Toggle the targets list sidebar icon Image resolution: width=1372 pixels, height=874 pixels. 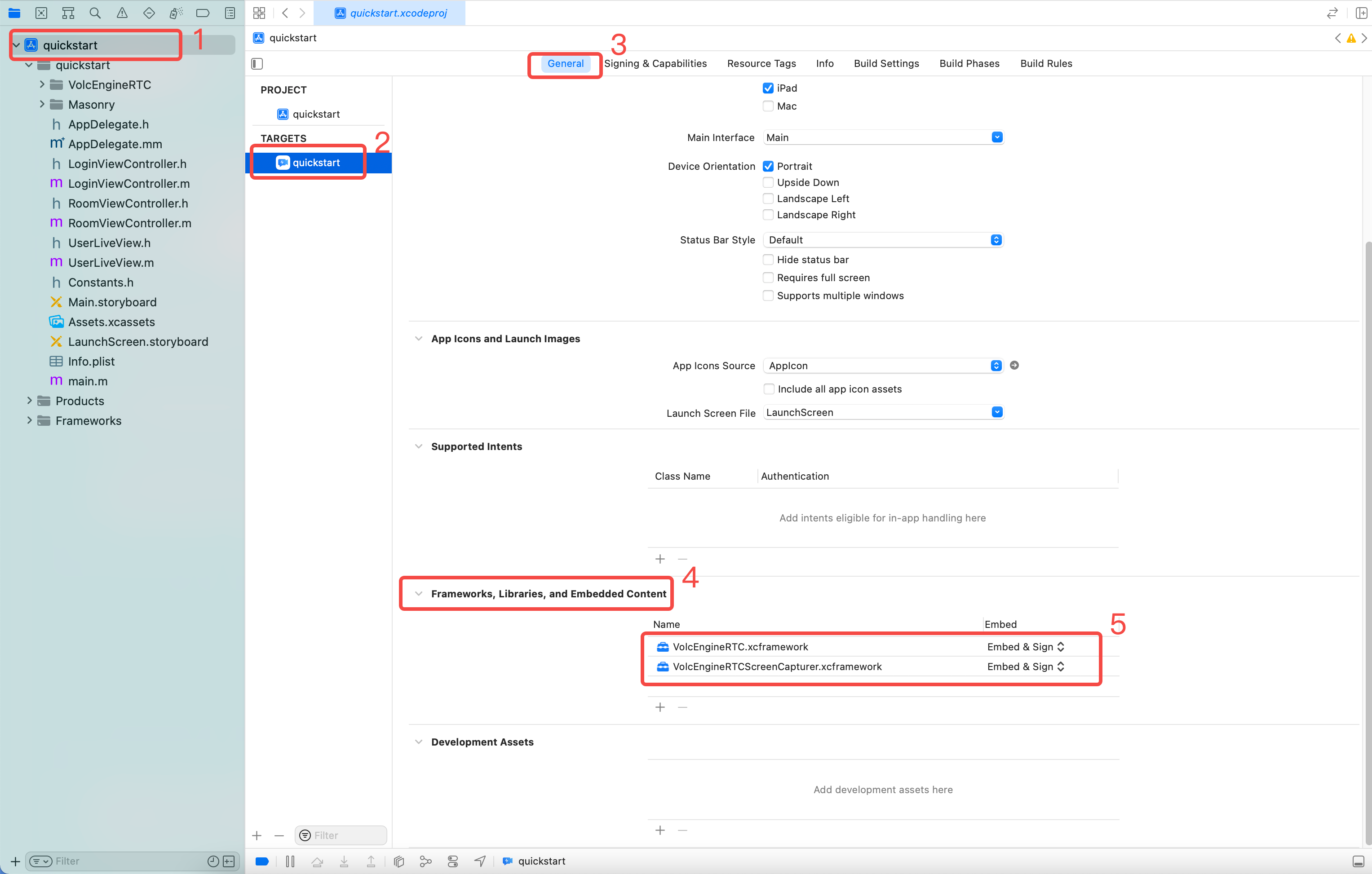click(x=257, y=63)
